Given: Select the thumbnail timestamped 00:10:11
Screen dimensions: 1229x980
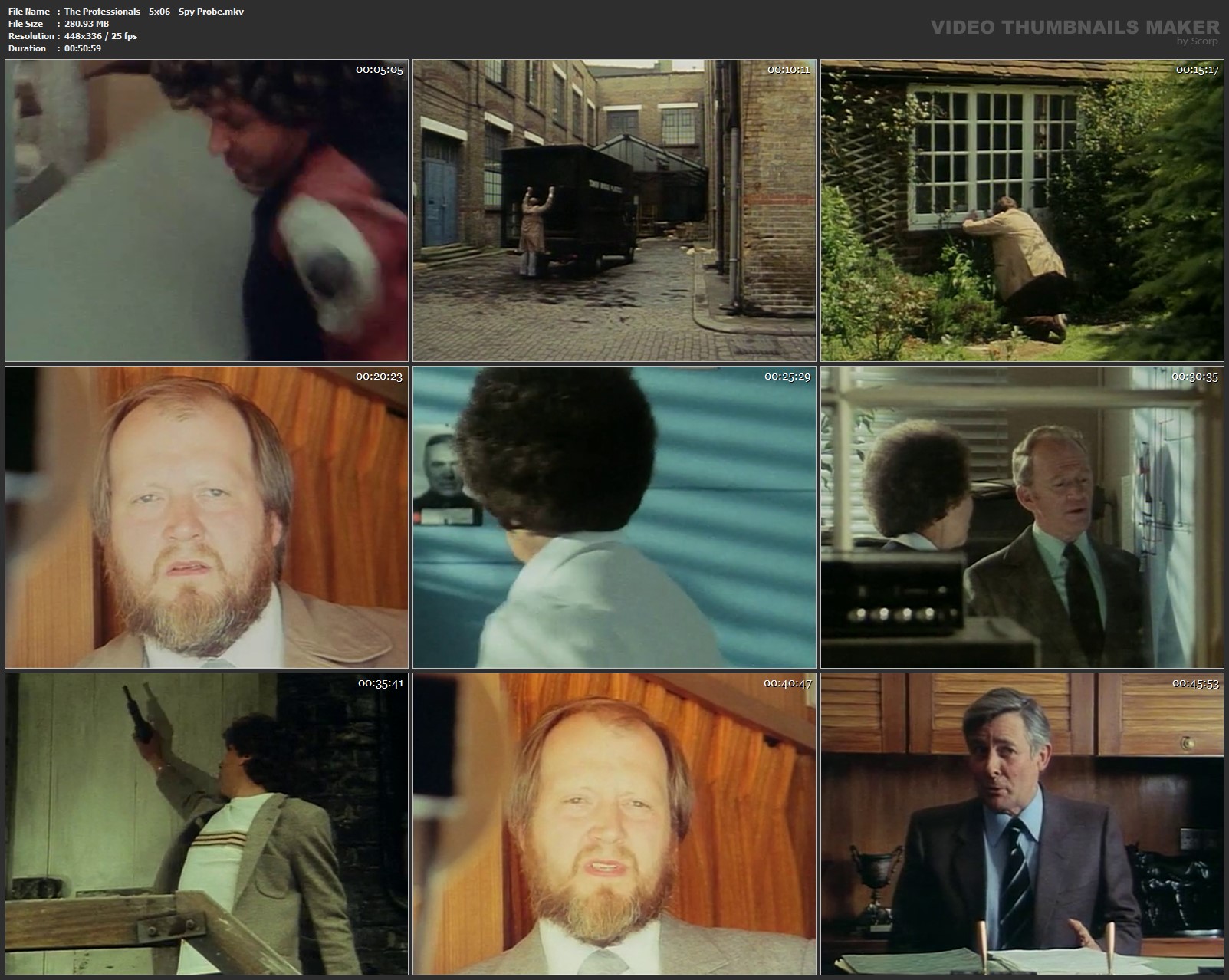Looking at the screenshot, I should click(x=614, y=210).
